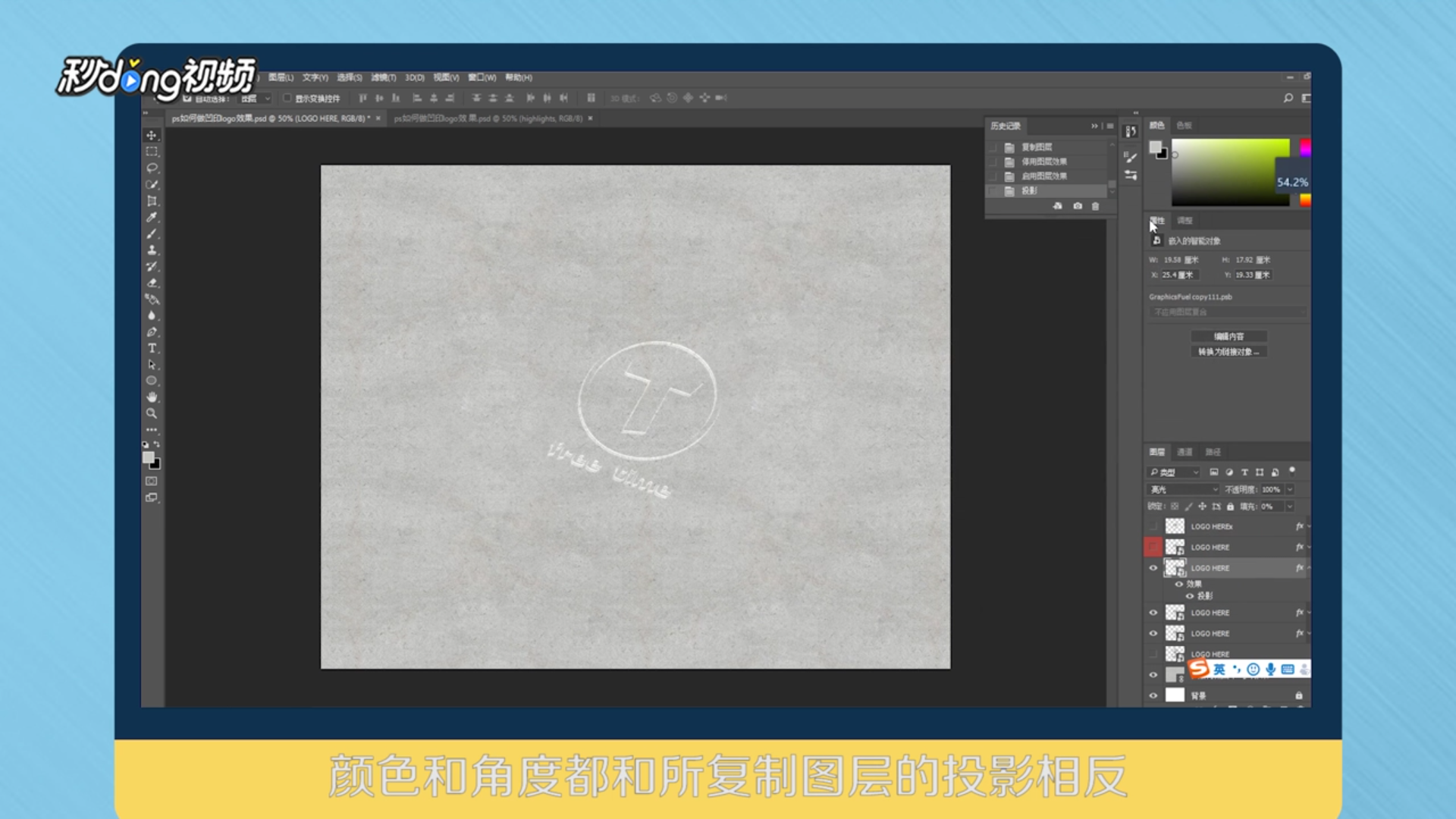Open the auto-select 图层 dropdown
The height and width of the screenshot is (819, 1456).
[255, 99]
